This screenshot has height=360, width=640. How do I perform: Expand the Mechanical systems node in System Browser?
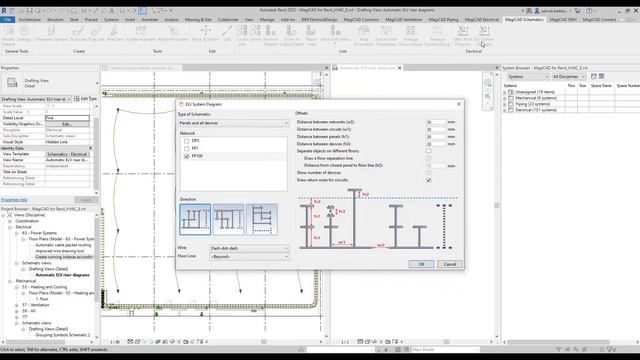tap(504, 98)
